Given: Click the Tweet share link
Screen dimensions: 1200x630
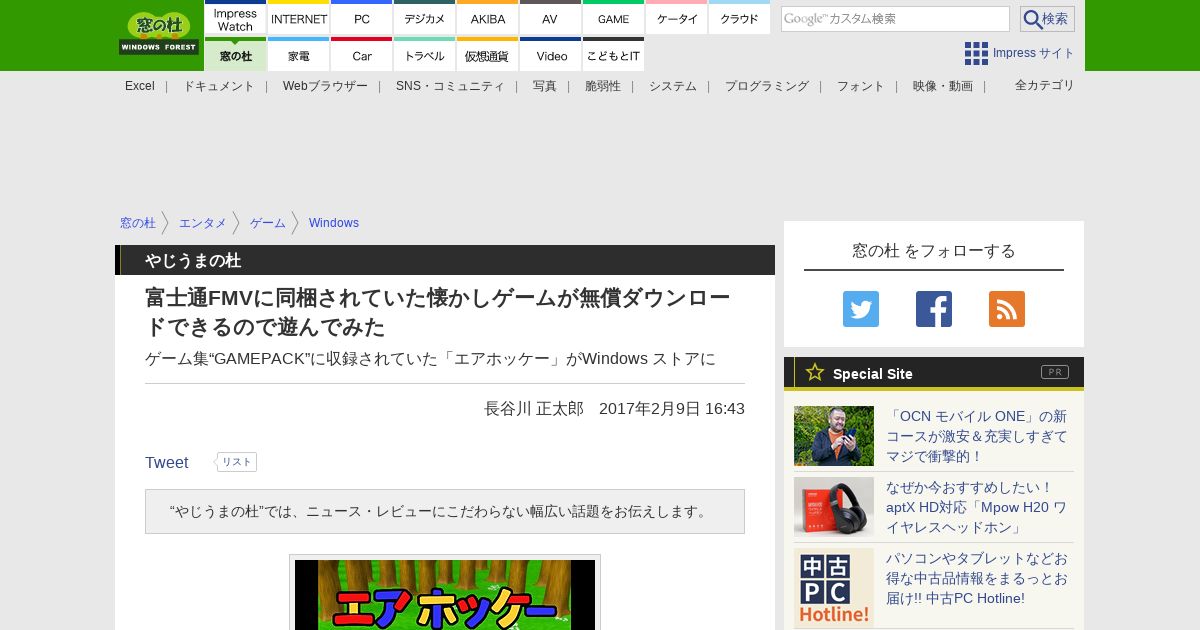Looking at the screenshot, I should tap(167, 462).
